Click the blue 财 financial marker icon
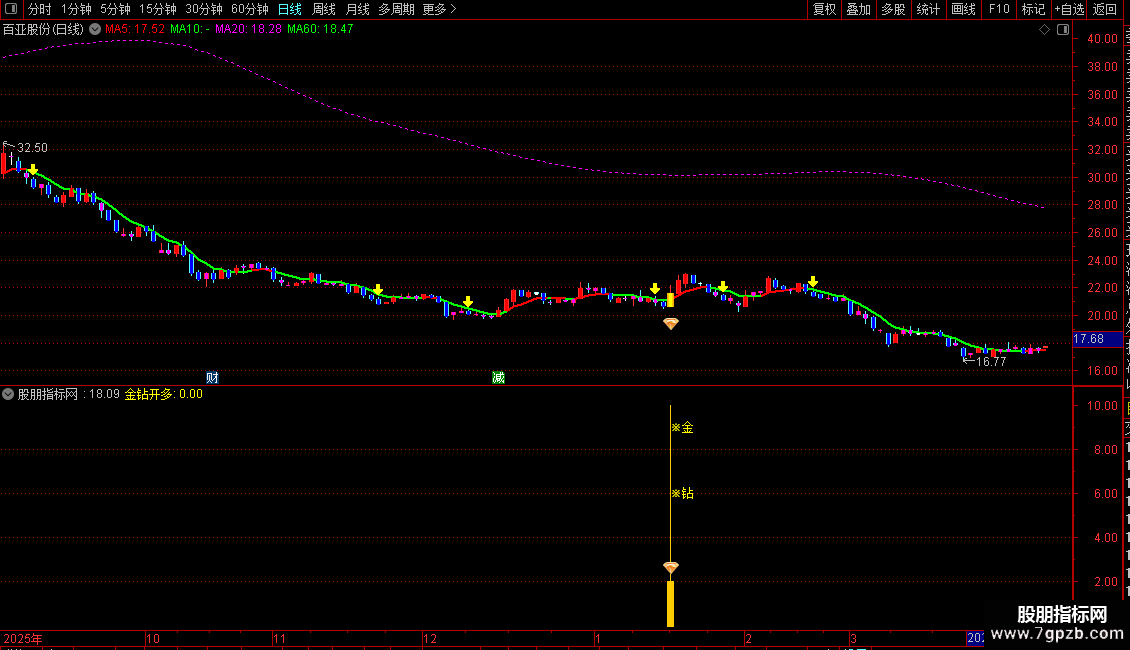The image size is (1130, 650). (212, 377)
